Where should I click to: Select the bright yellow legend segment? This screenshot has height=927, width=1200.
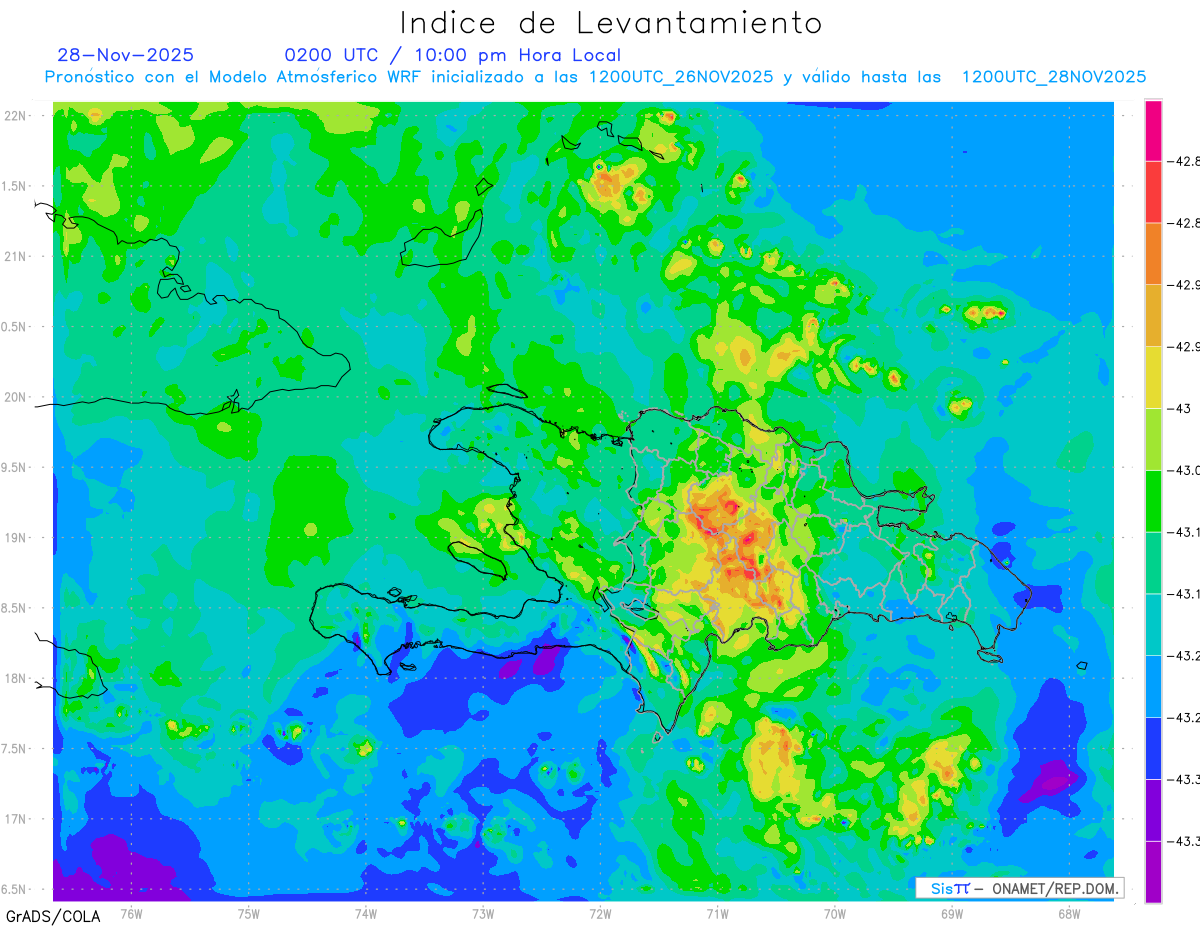(1153, 377)
